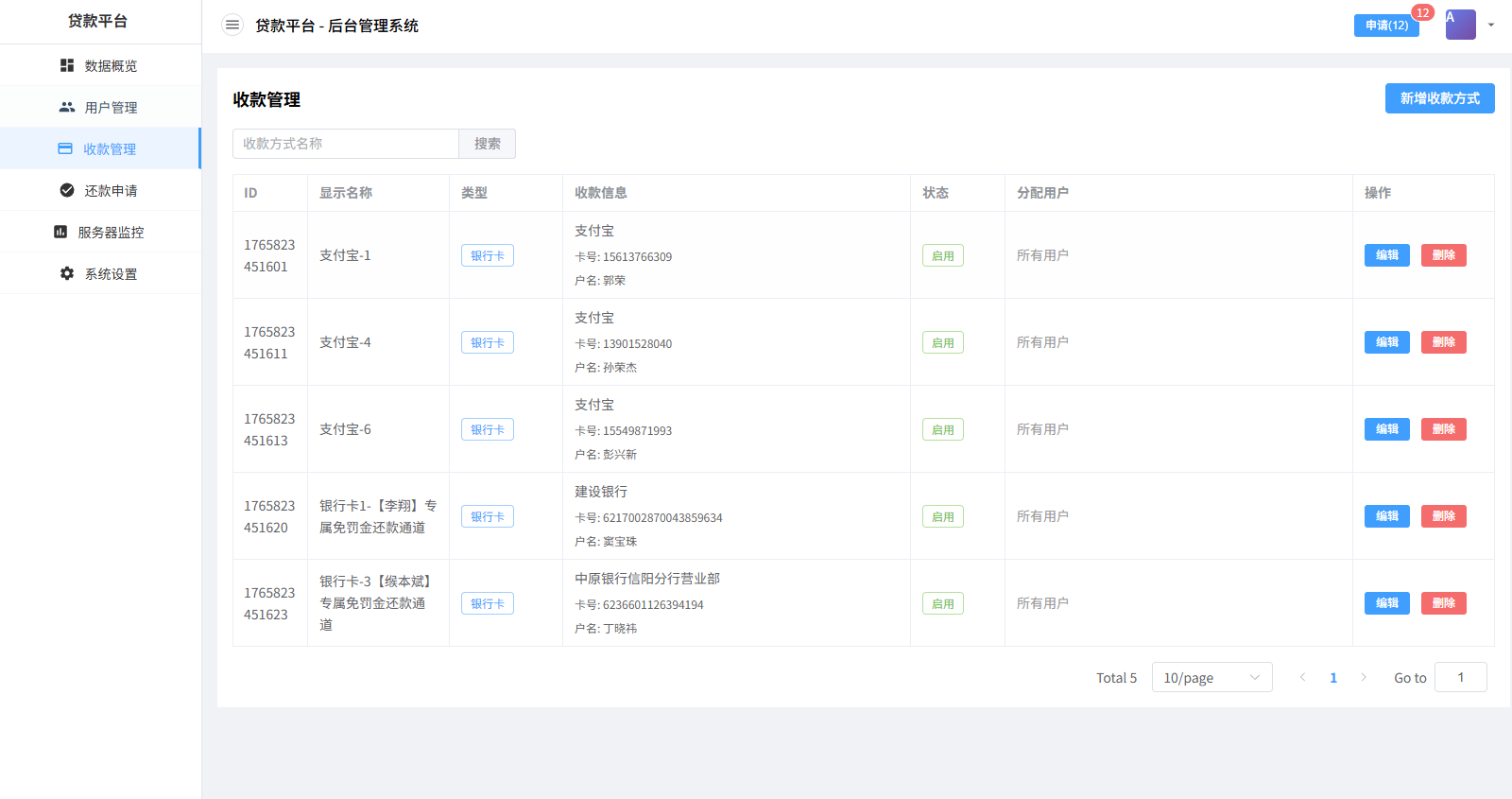
Task: Select page 1 in pagination
Action: (1333, 677)
